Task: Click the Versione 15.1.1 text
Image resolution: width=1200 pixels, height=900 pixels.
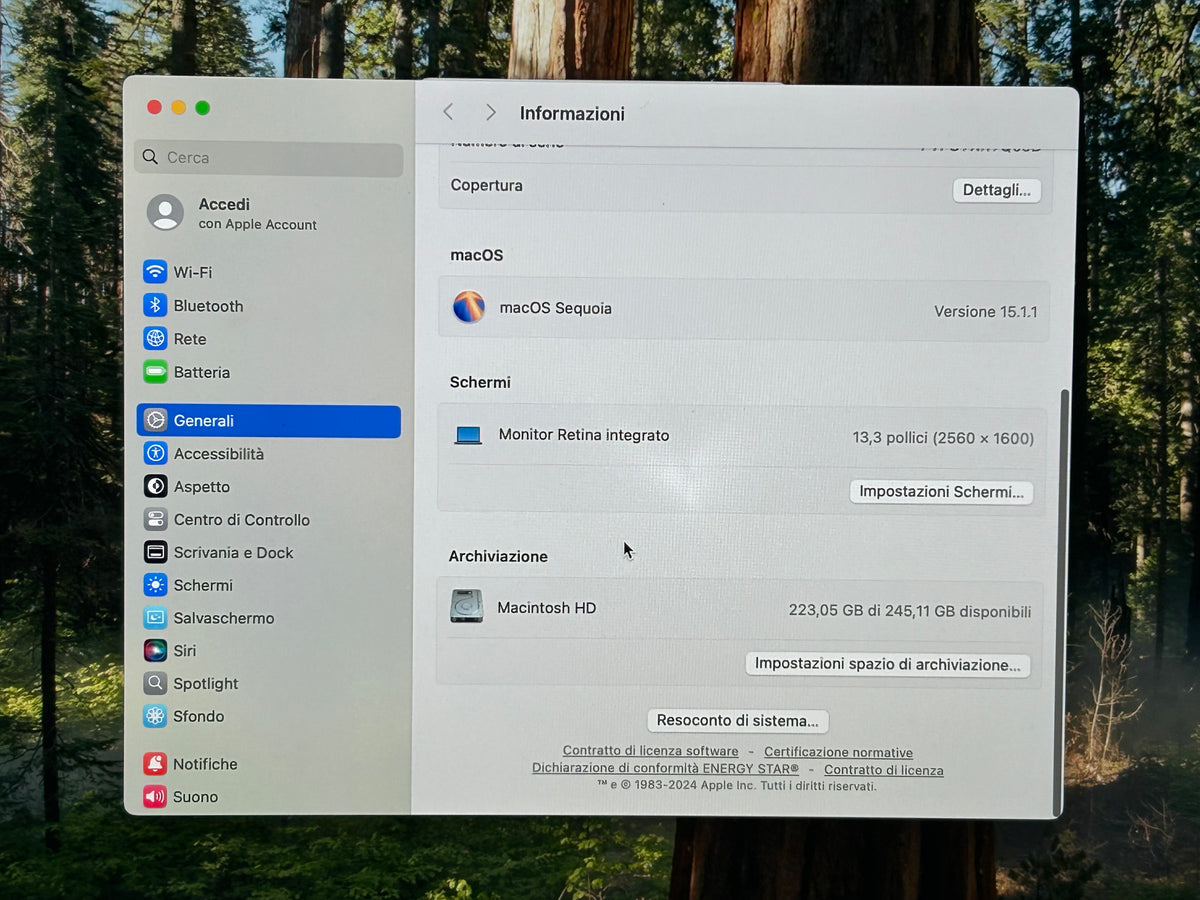Action: coord(985,311)
